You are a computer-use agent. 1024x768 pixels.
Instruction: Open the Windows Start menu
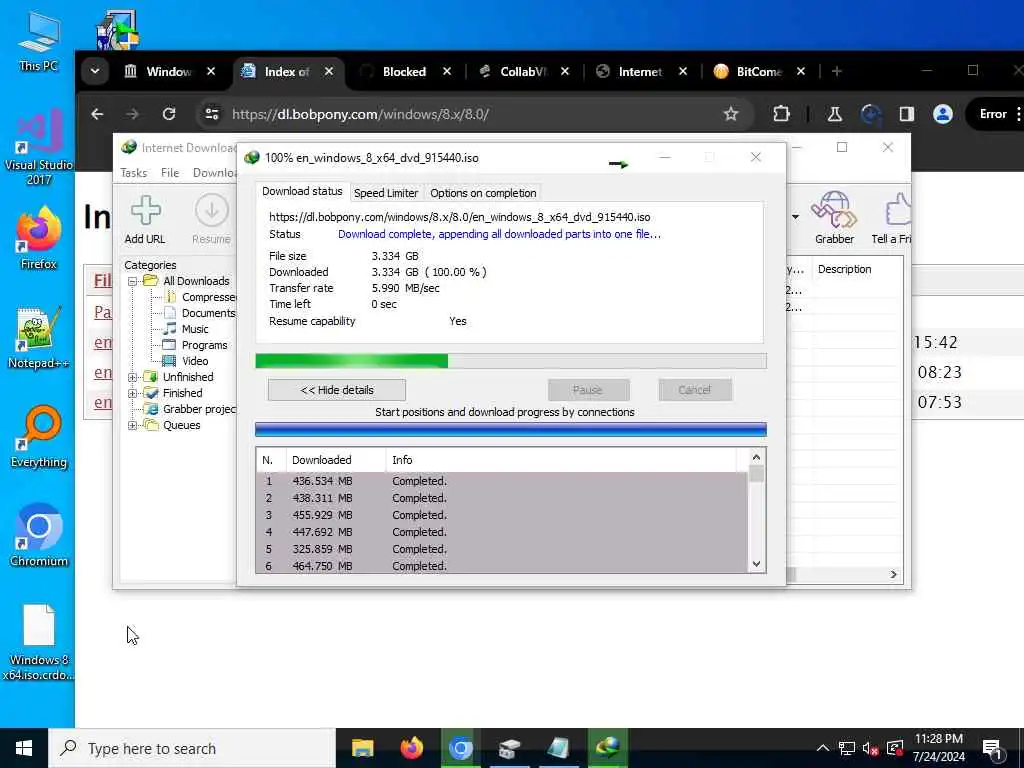[x=24, y=748]
